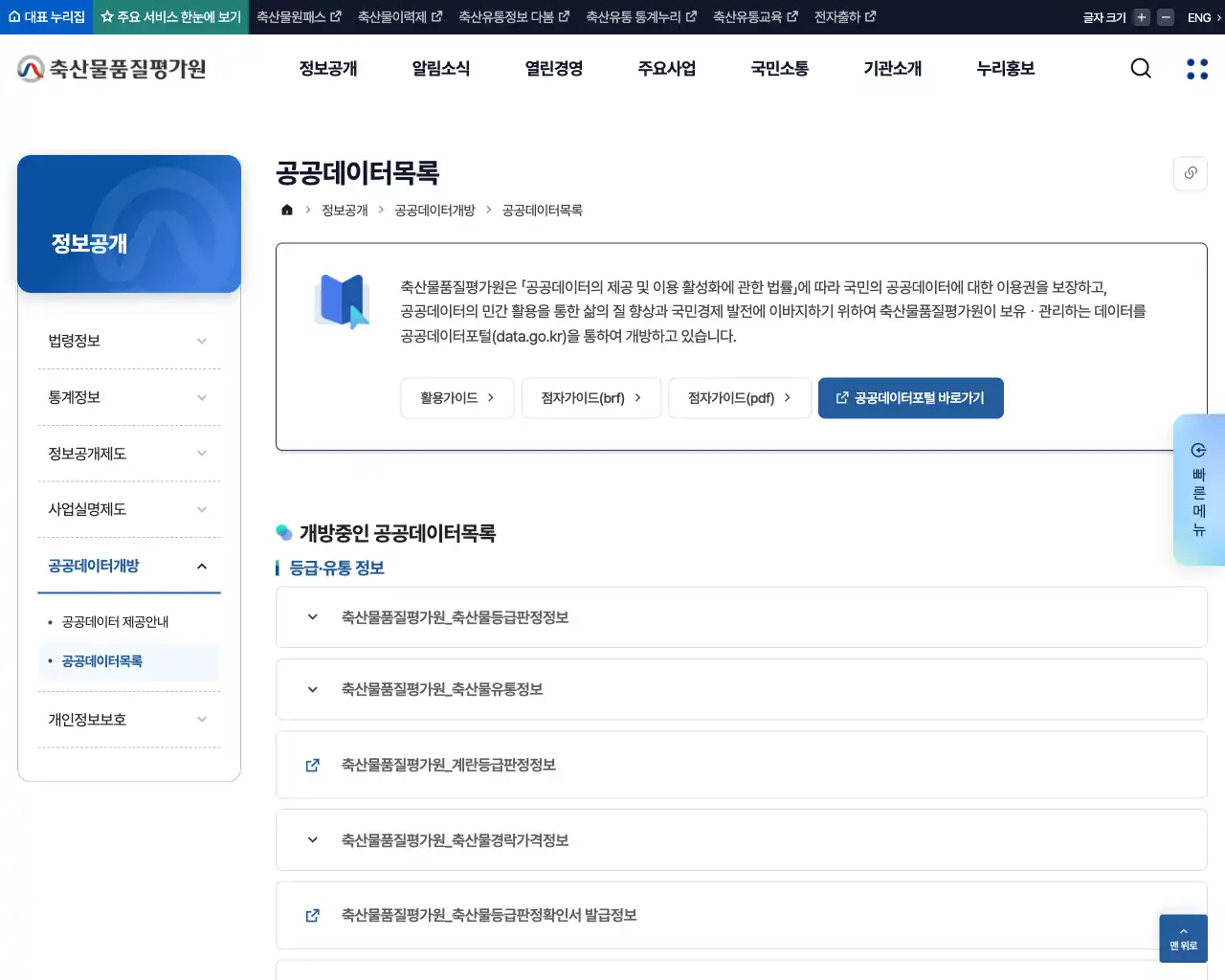Open the 활용가이드 guide

point(457,398)
